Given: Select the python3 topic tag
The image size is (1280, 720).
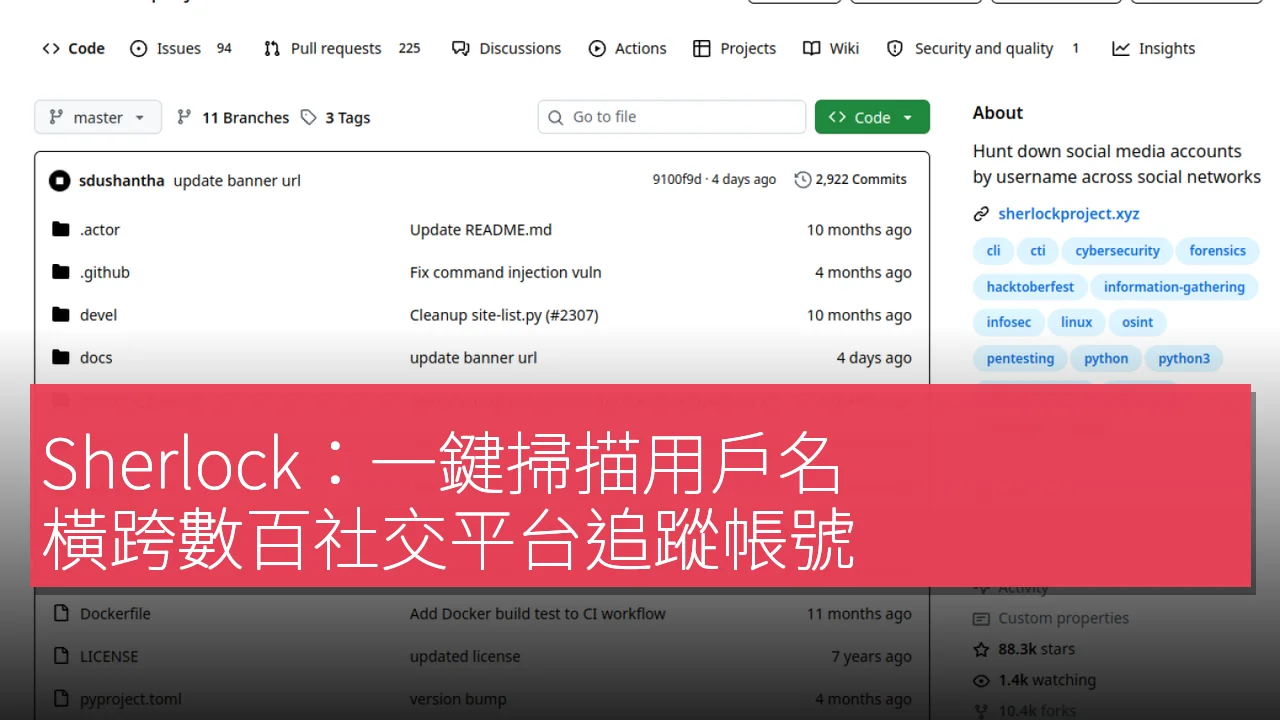Looking at the screenshot, I should click(1184, 359).
